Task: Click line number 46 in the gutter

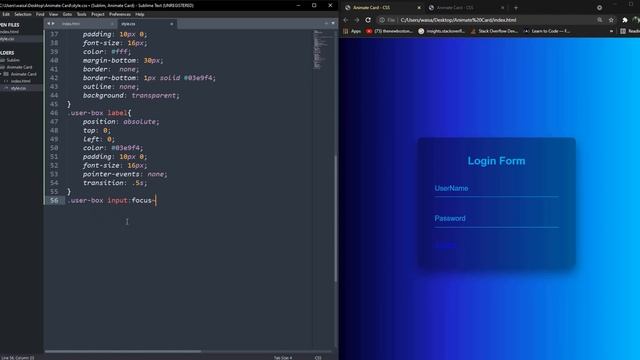Action: point(54,113)
